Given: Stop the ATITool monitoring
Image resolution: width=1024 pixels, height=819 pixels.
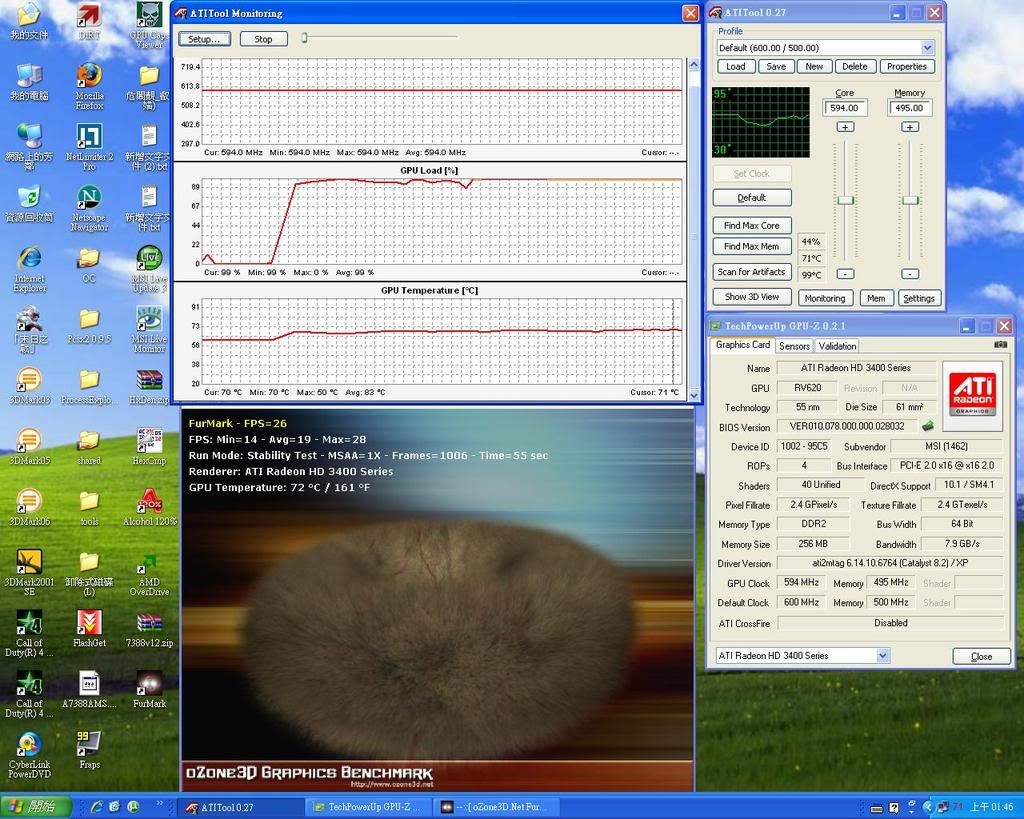Looking at the screenshot, I should [x=263, y=39].
